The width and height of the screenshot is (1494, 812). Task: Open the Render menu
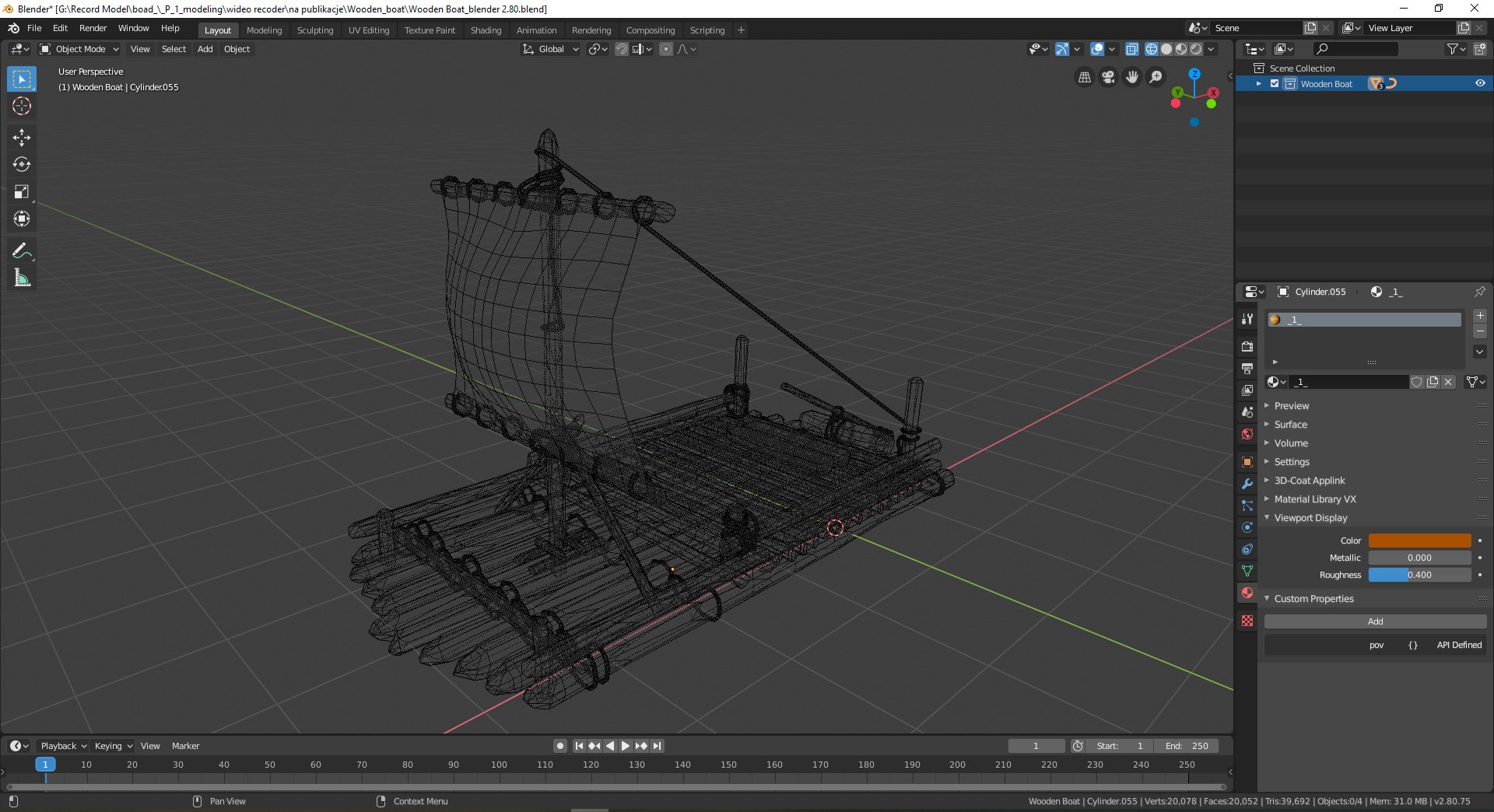pos(93,28)
